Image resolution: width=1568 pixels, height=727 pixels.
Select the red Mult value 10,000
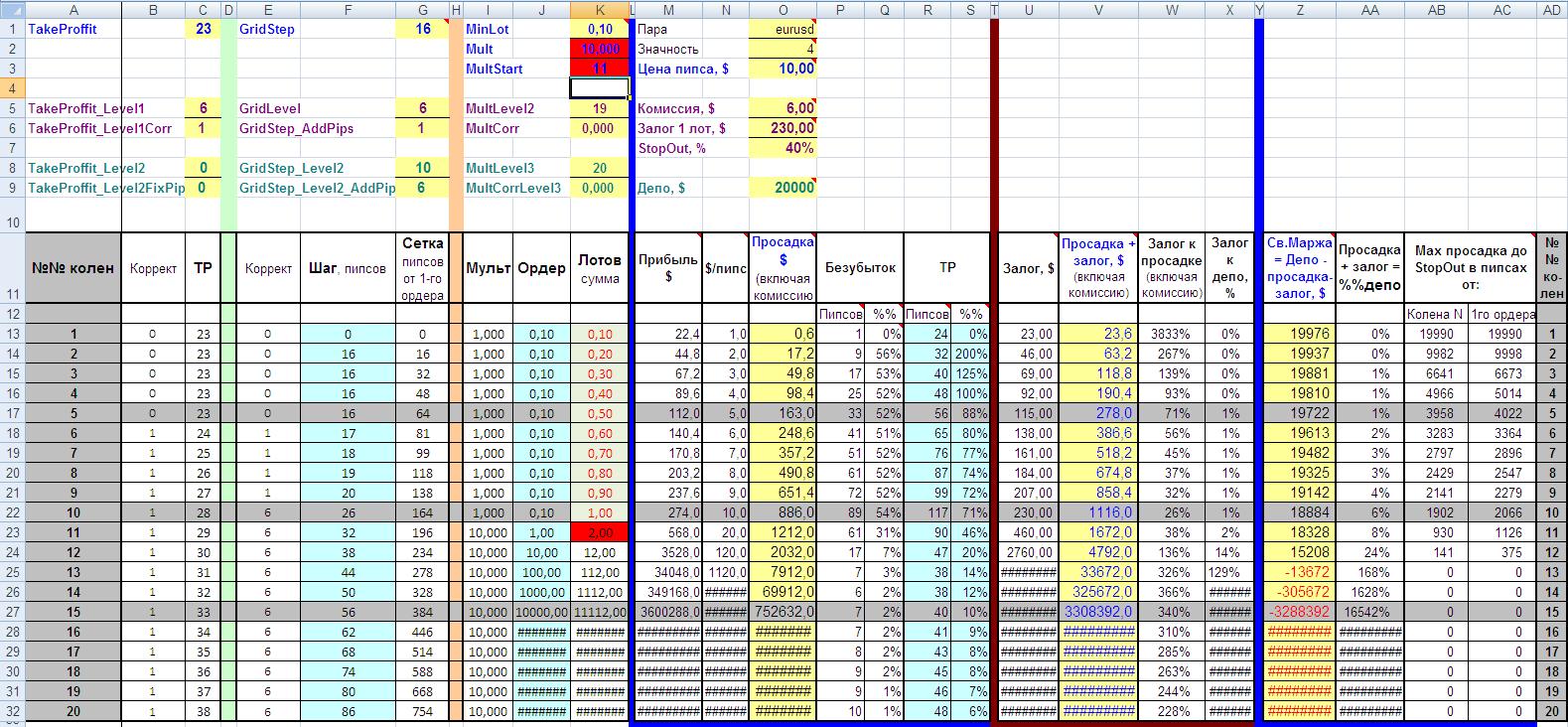pyautogui.click(x=600, y=49)
